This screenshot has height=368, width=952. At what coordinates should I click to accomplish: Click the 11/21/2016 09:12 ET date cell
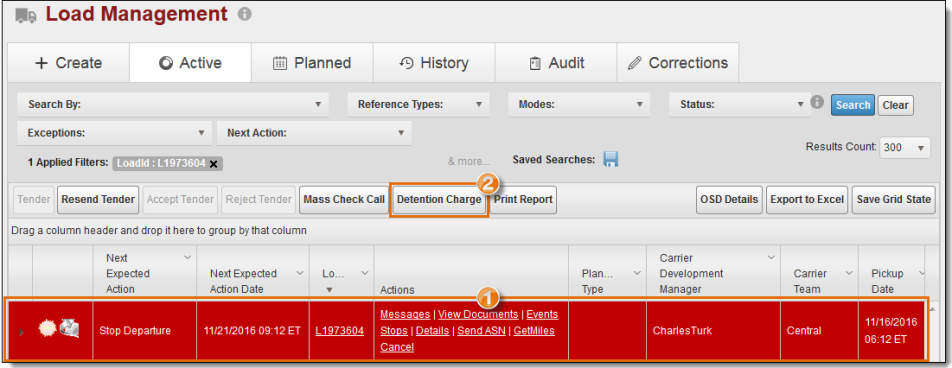click(x=253, y=331)
